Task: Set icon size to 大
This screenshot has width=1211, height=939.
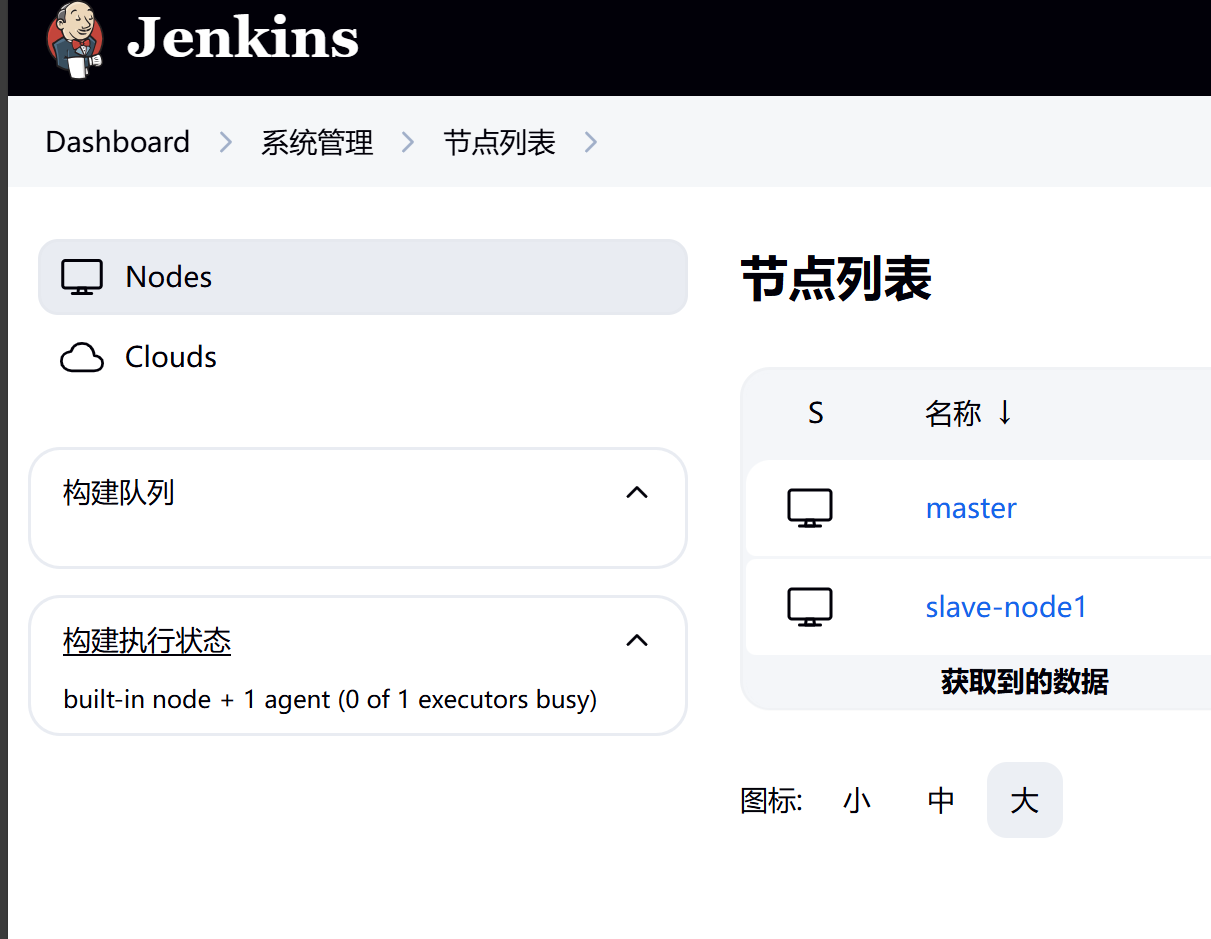Action: [1025, 800]
